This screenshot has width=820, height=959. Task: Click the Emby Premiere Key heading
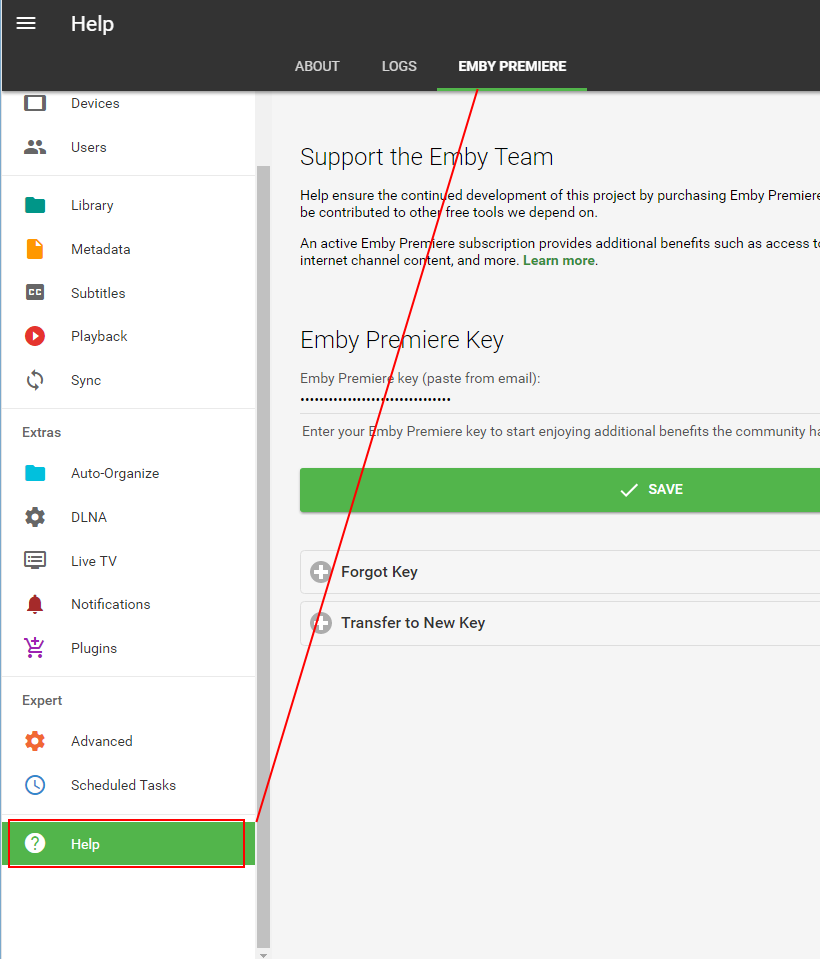402,339
